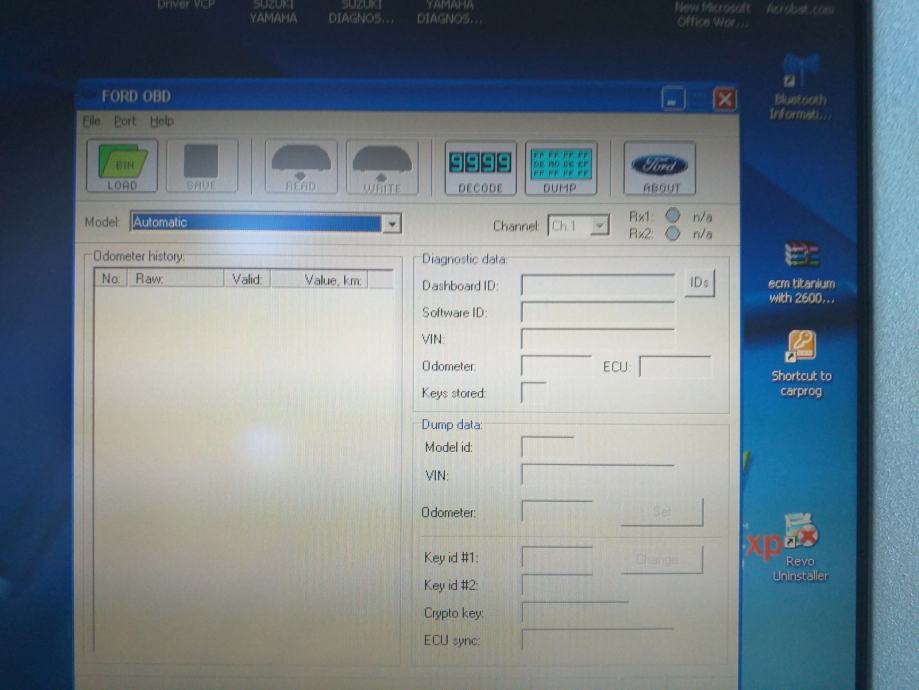Click the Diagnostic data VIN field
The width and height of the screenshot is (919, 690).
pos(598,339)
